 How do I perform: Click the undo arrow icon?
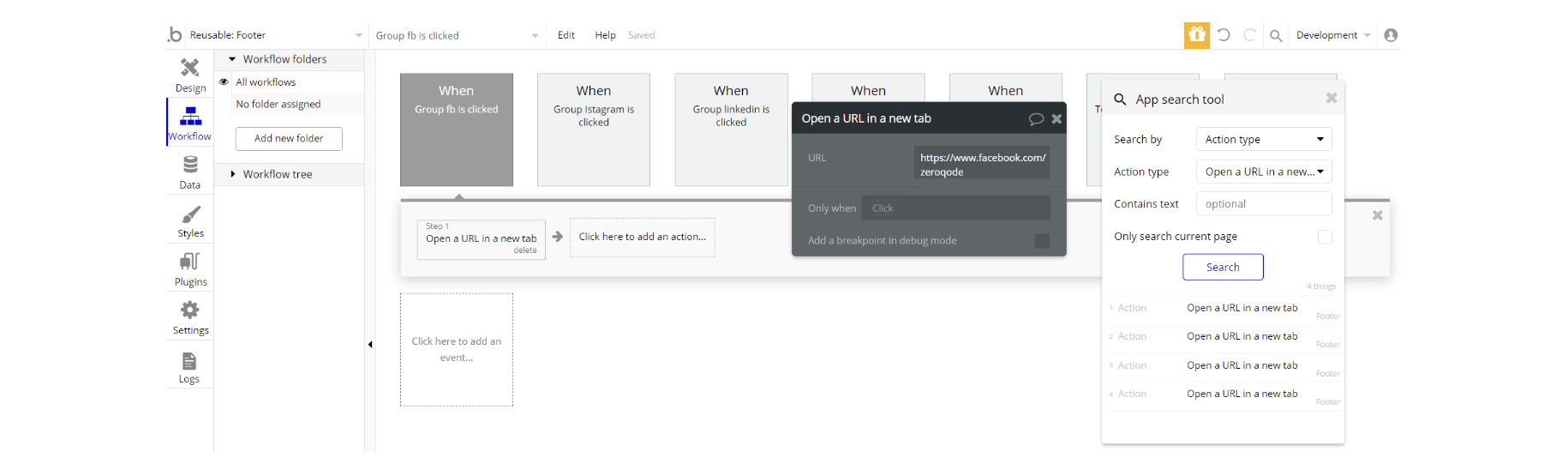pos(1224,35)
